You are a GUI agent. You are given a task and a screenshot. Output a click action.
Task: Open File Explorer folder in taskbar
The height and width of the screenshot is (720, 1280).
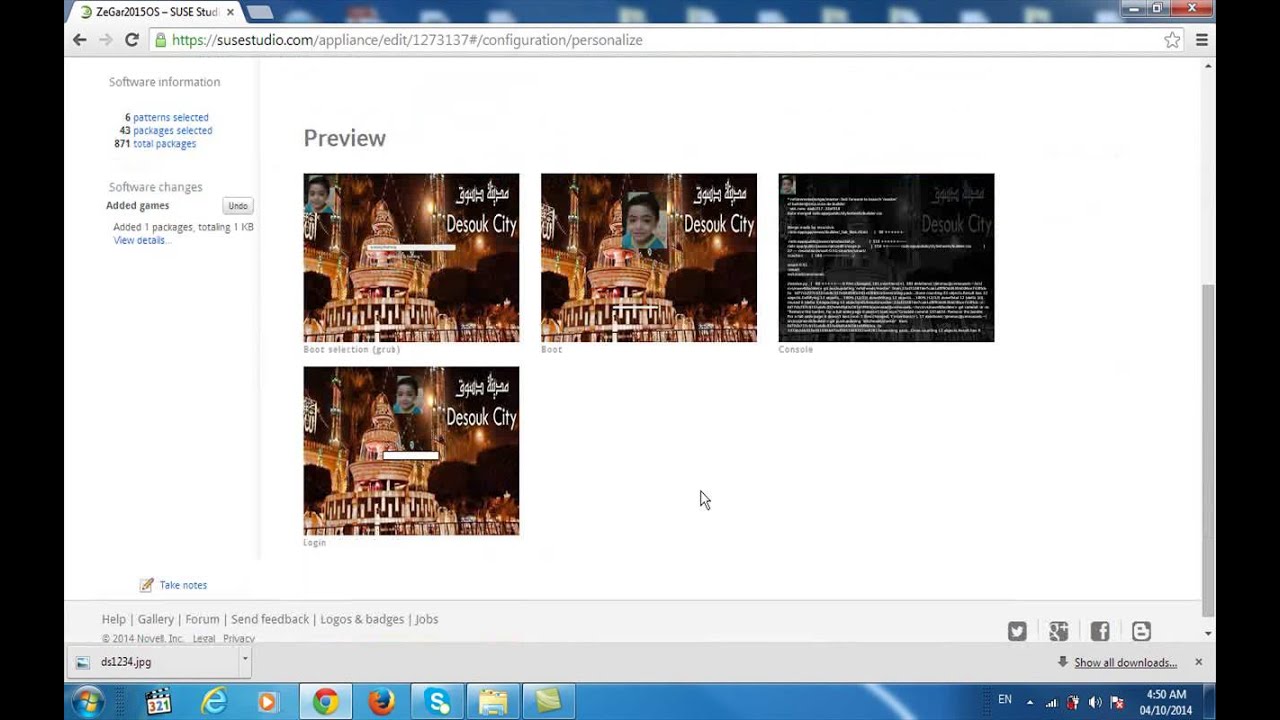(x=493, y=702)
